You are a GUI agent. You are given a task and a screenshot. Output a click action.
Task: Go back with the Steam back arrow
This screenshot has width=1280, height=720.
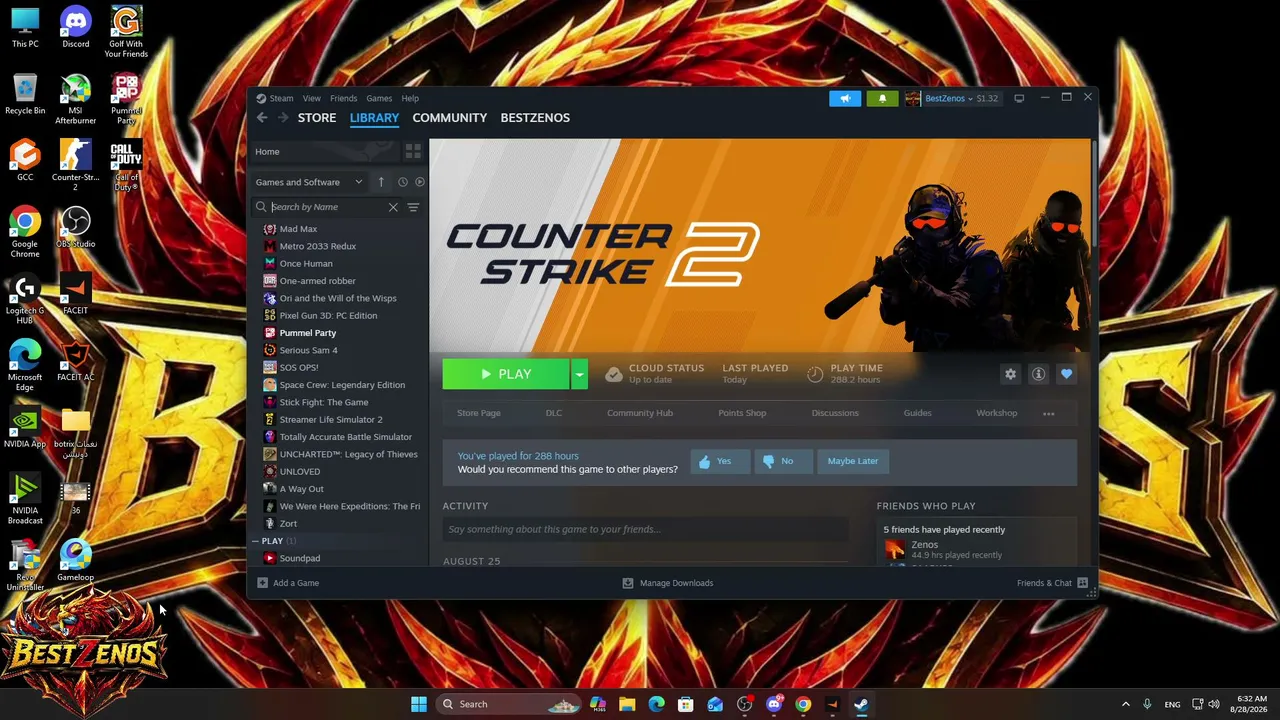coord(262,118)
